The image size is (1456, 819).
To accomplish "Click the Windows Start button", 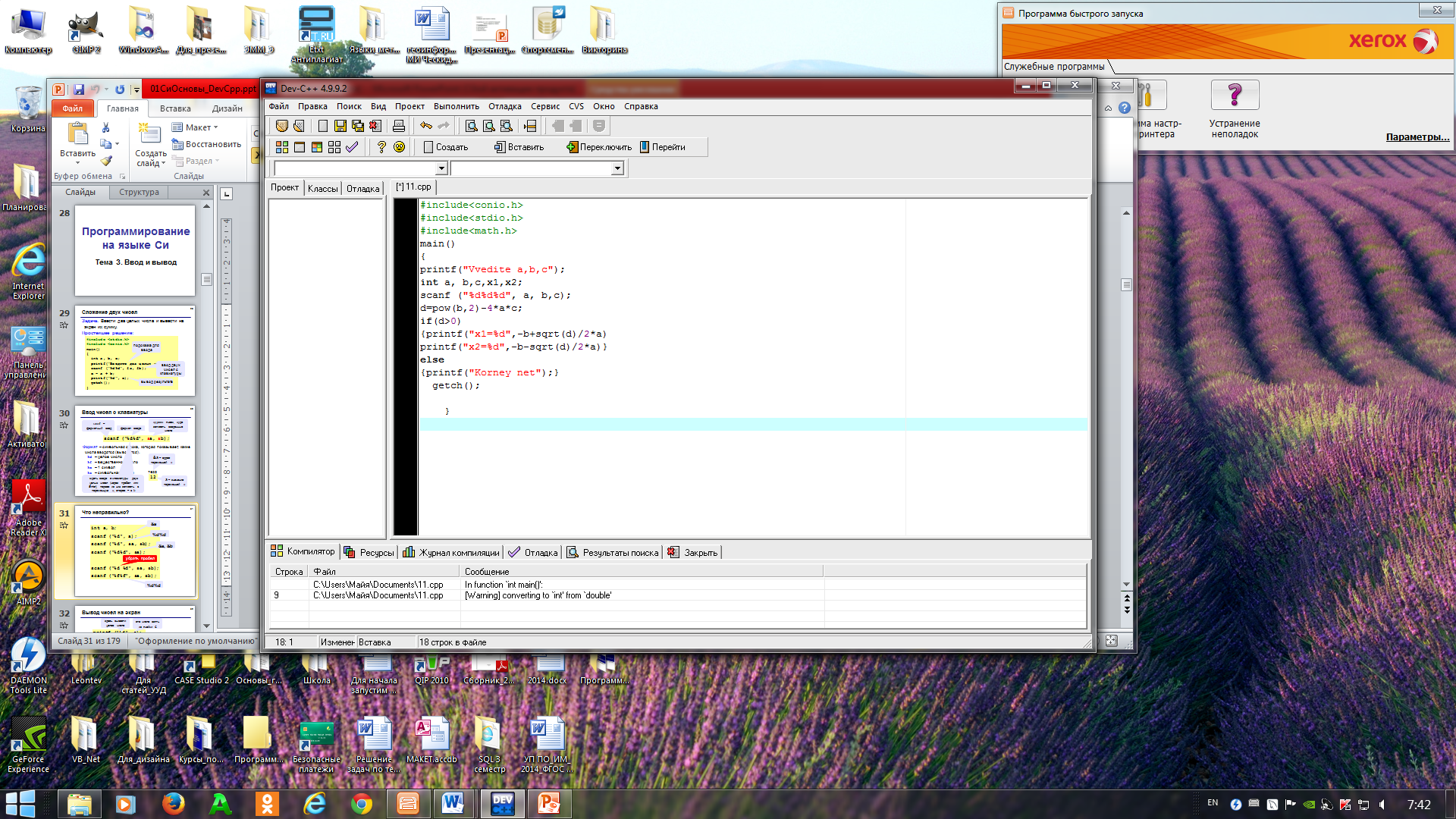I will click(20, 803).
